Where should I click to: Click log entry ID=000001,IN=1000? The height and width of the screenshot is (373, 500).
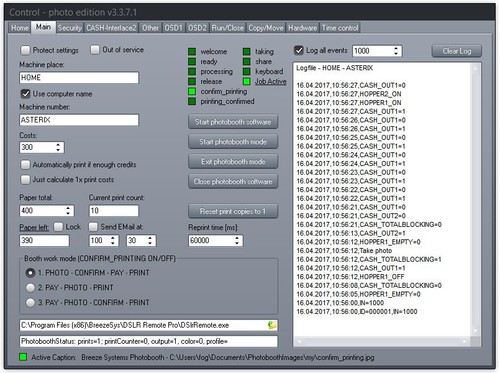[357, 312]
